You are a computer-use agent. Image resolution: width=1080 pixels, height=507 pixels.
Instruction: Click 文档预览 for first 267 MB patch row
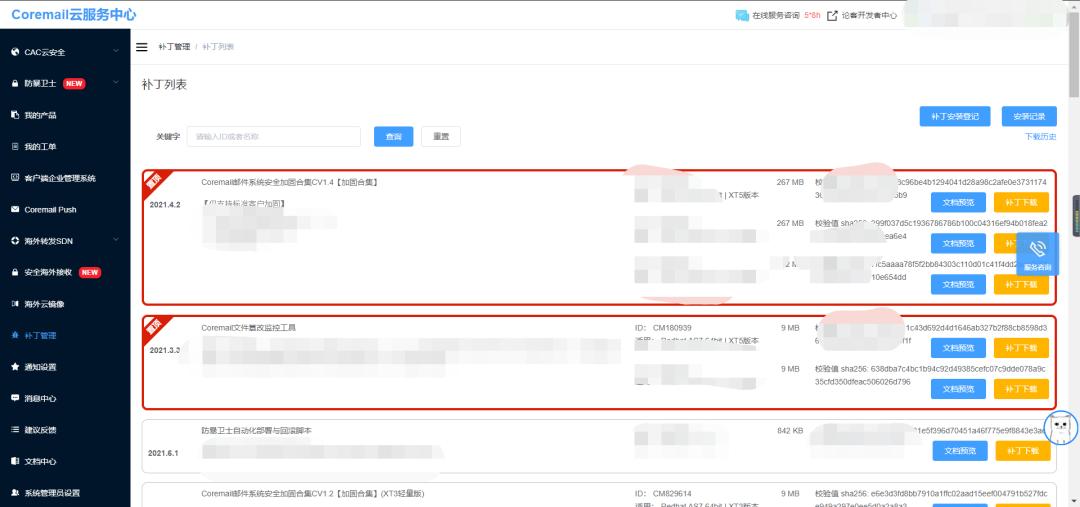[x=958, y=203]
